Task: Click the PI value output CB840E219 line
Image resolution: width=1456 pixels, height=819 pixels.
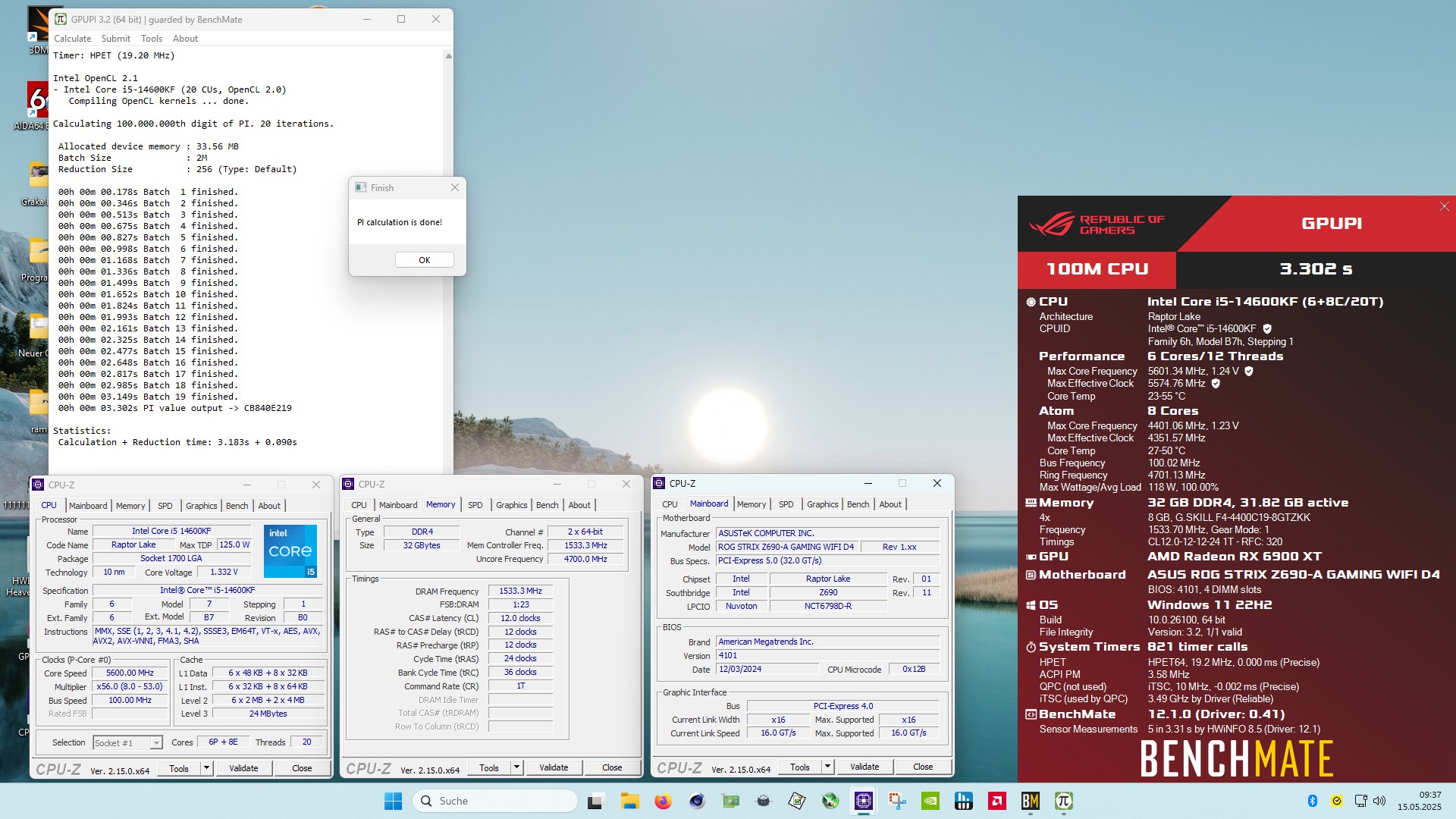Action: point(175,408)
